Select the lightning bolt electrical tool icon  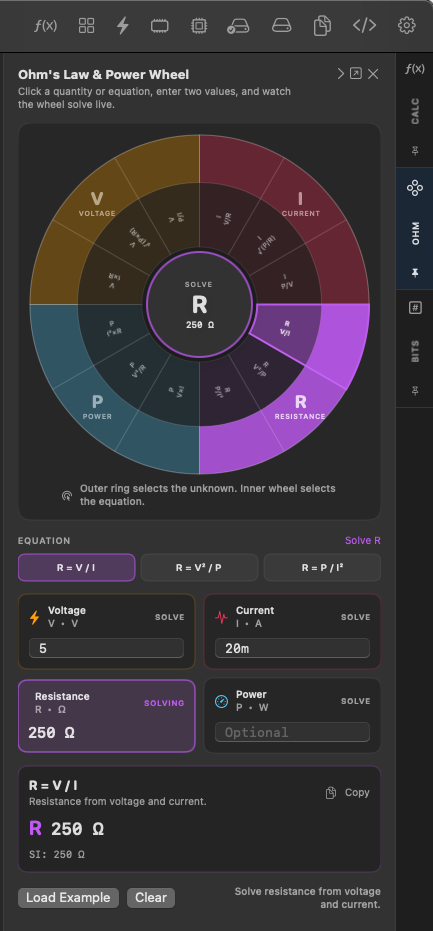122,26
